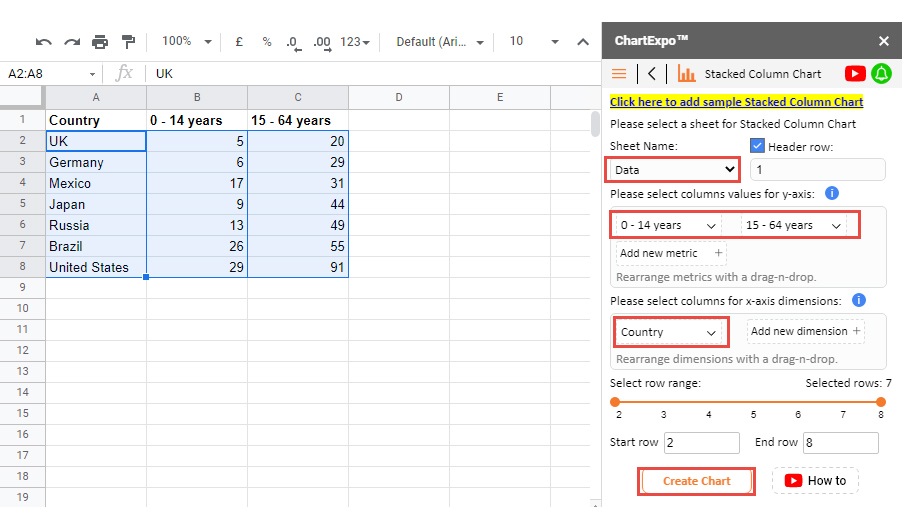Image resolution: width=902 pixels, height=528 pixels.
Task: Show info for y-axis column values
Action: 832,193
